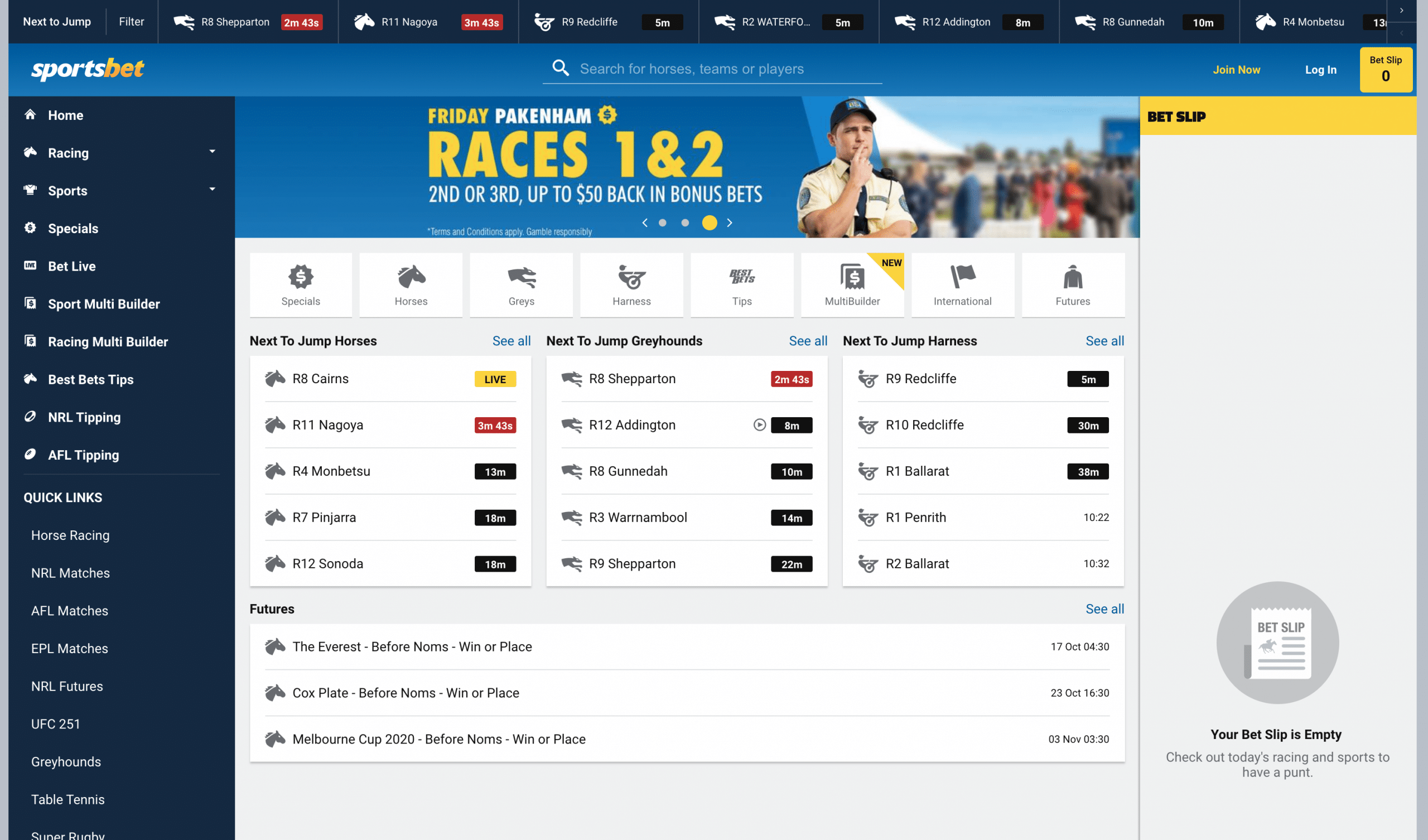
Task: Open R8 Gunnedah race in top bar
Action: pyautogui.click(x=1149, y=22)
